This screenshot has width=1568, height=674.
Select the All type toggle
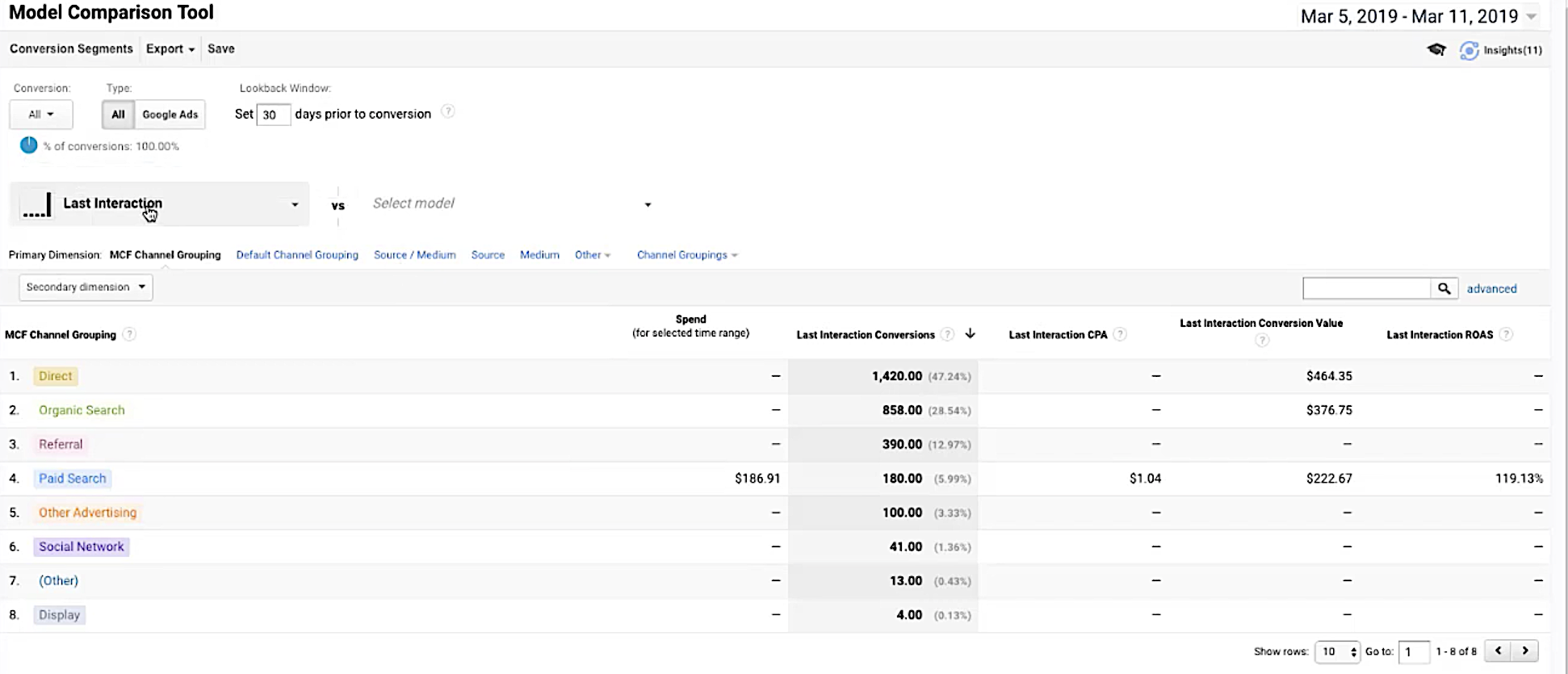tap(118, 115)
